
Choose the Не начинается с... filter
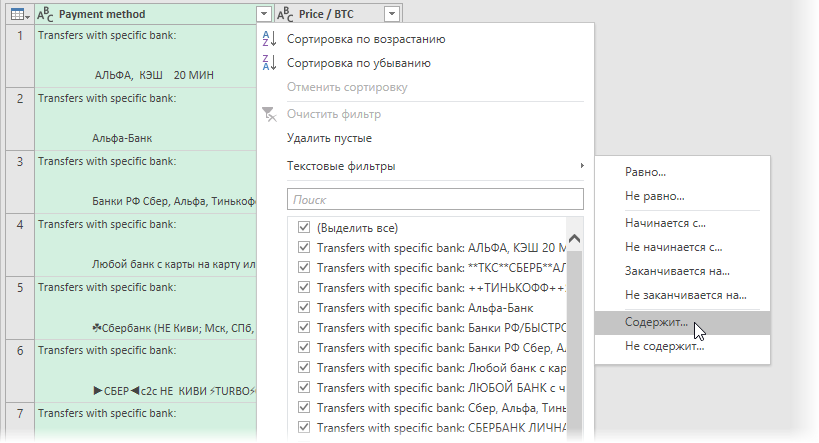pyautogui.click(x=673, y=247)
